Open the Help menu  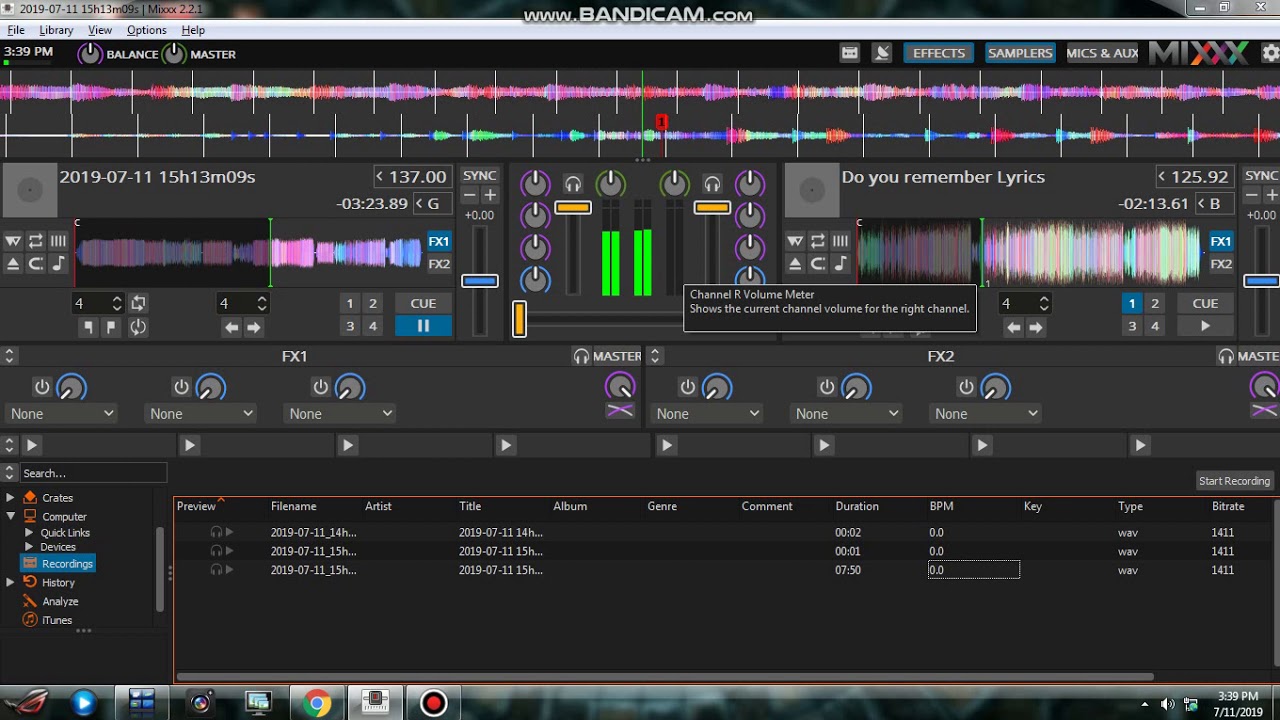tap(193, 30)
